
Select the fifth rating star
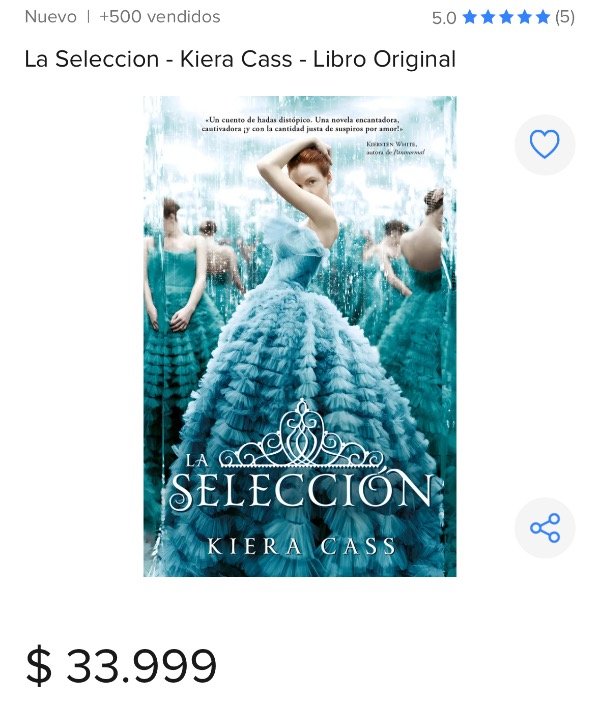click(543, 18)
